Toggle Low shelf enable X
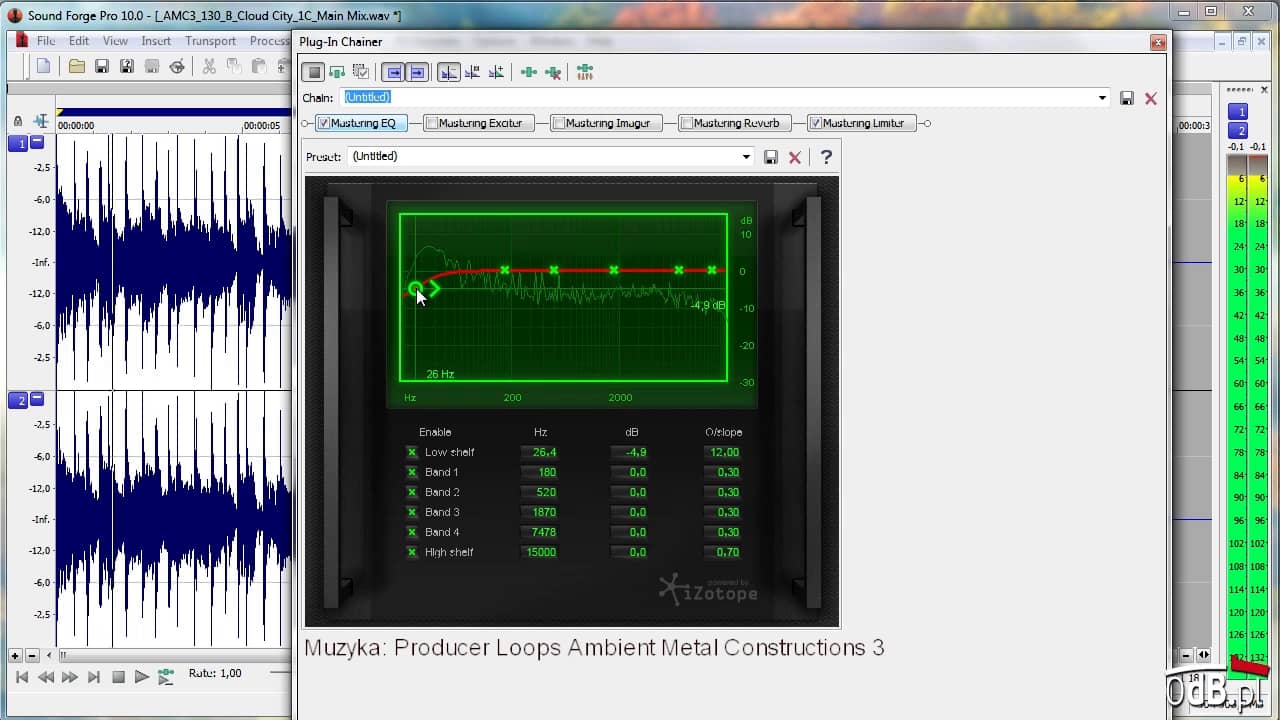The image size is (1280, 720). click(x=412, y=452)
